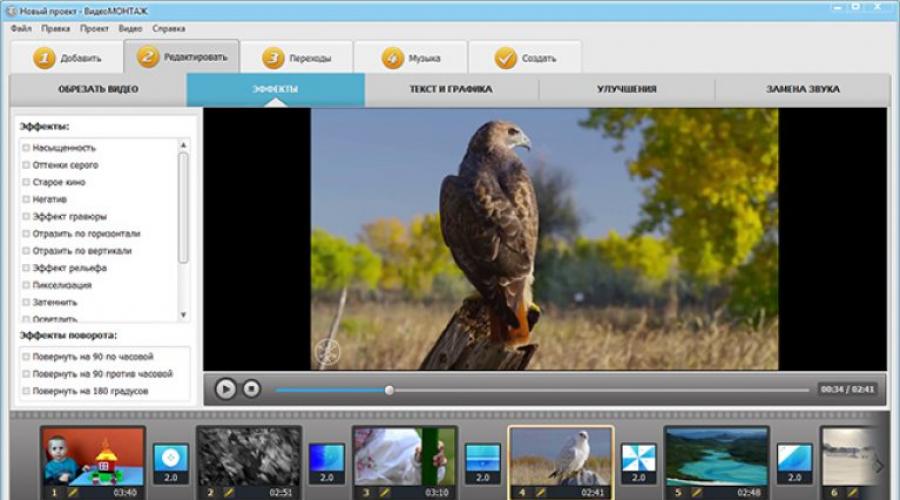The width and height of the screenshot is (900, 500).
Task: Click the checkmark Создать step icon
Action: [x=505, y=58]
